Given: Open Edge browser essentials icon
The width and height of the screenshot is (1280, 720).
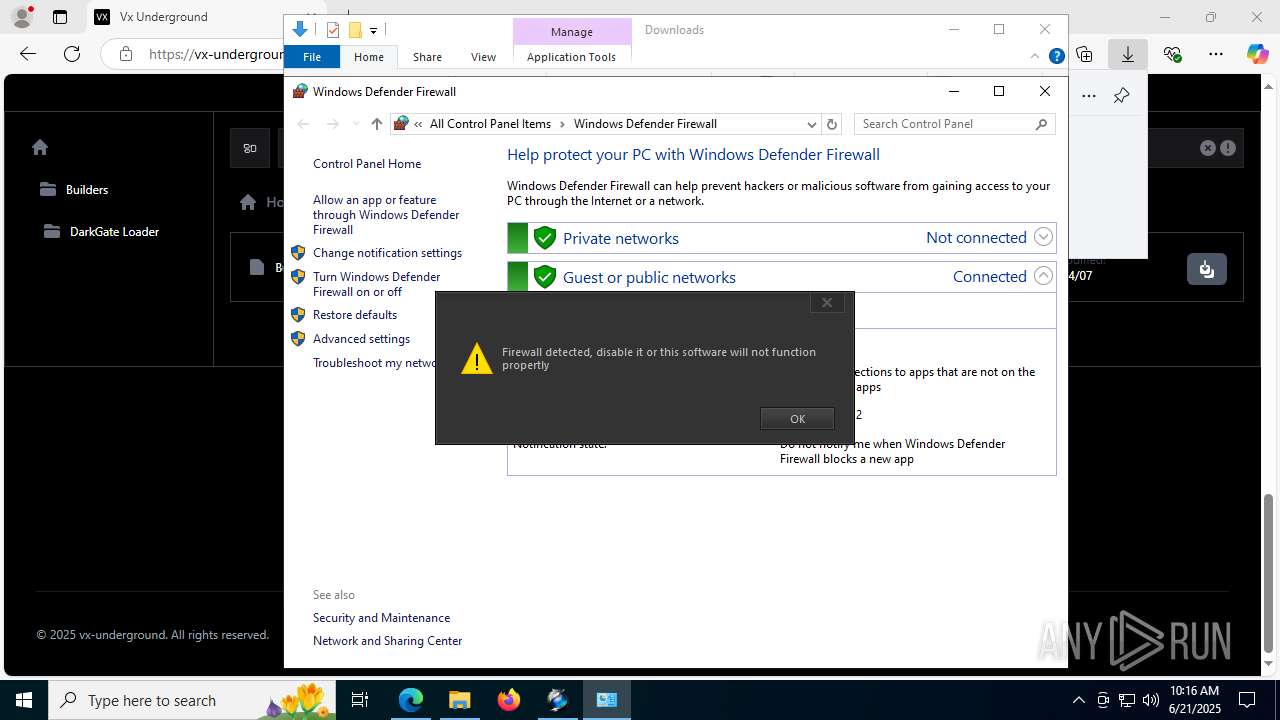Looking at the screenshot, I should (1172, 54).
